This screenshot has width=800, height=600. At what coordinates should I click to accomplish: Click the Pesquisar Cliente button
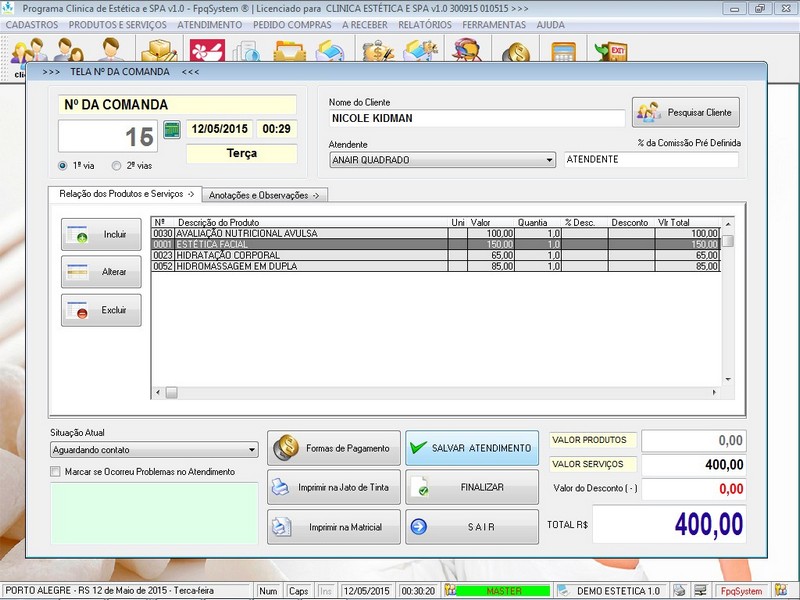point(685,112)
